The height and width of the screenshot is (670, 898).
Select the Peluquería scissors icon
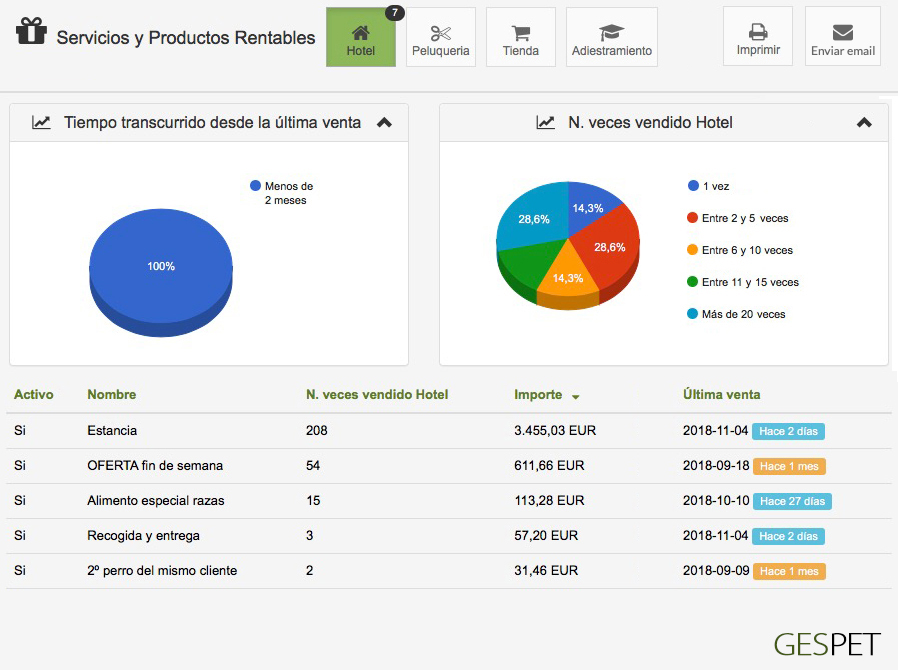(441, 33)
